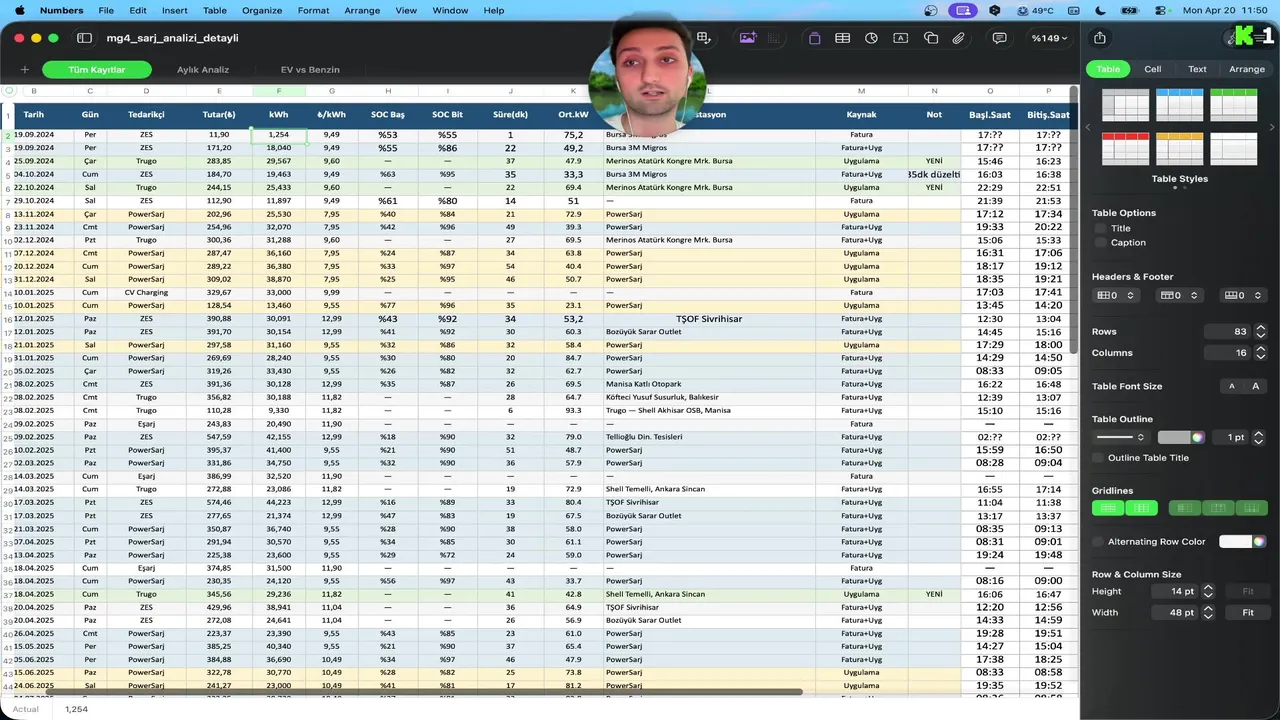Select the Tüm Kayıtlar sheet tab
1280x720 pixels.
pos(97,70)
